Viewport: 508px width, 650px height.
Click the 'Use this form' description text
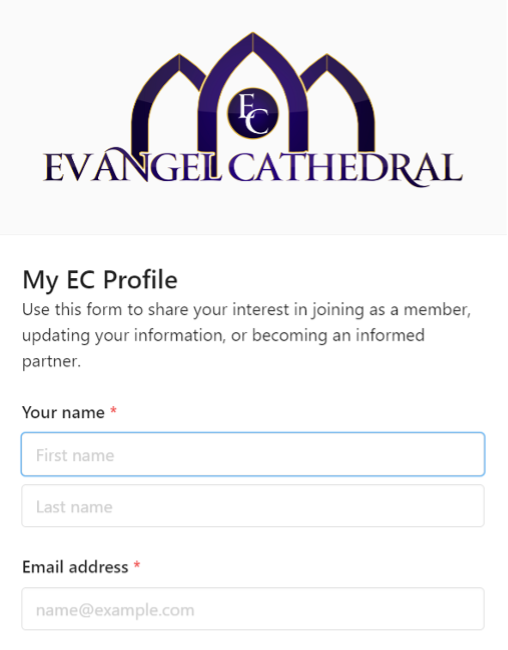pyautogui.click(x=247, y=335)
